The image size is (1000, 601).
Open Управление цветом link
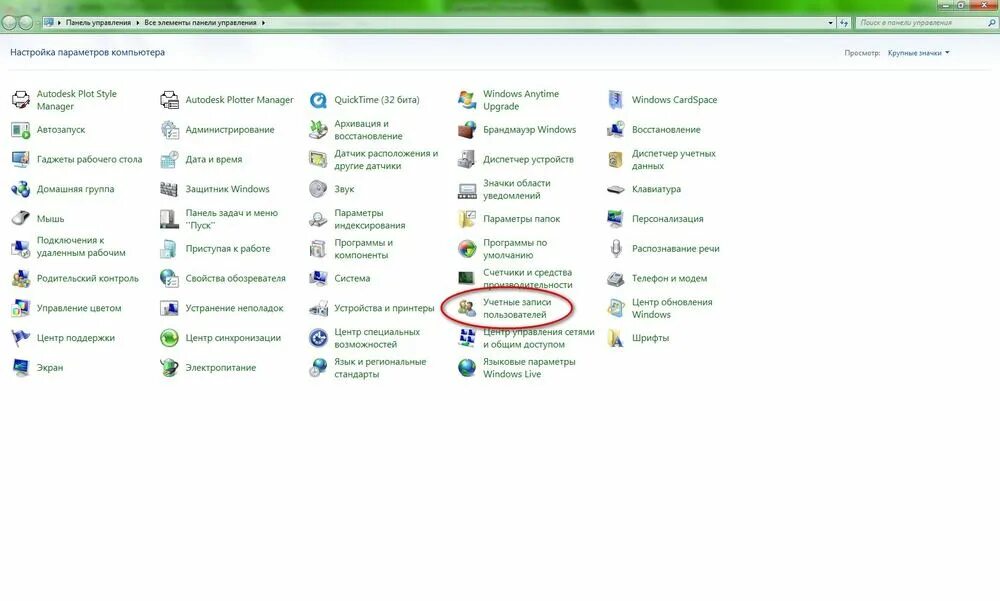click(x=78, y=308)
